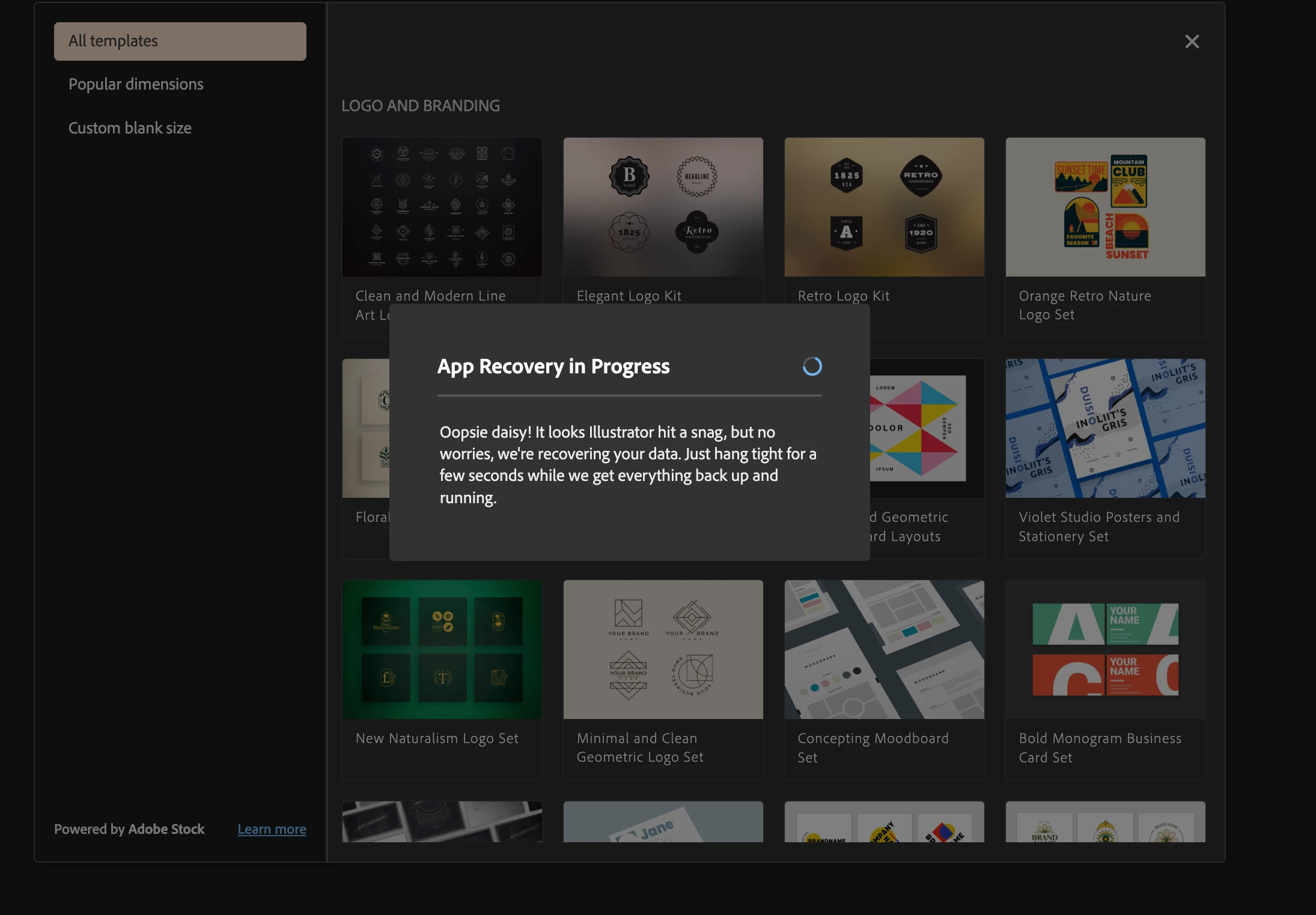This screenshot has width=1316, height=915.
Task: Pick Orange Retro Nature Logo Set thumbnail
Action: (1105, 207)
